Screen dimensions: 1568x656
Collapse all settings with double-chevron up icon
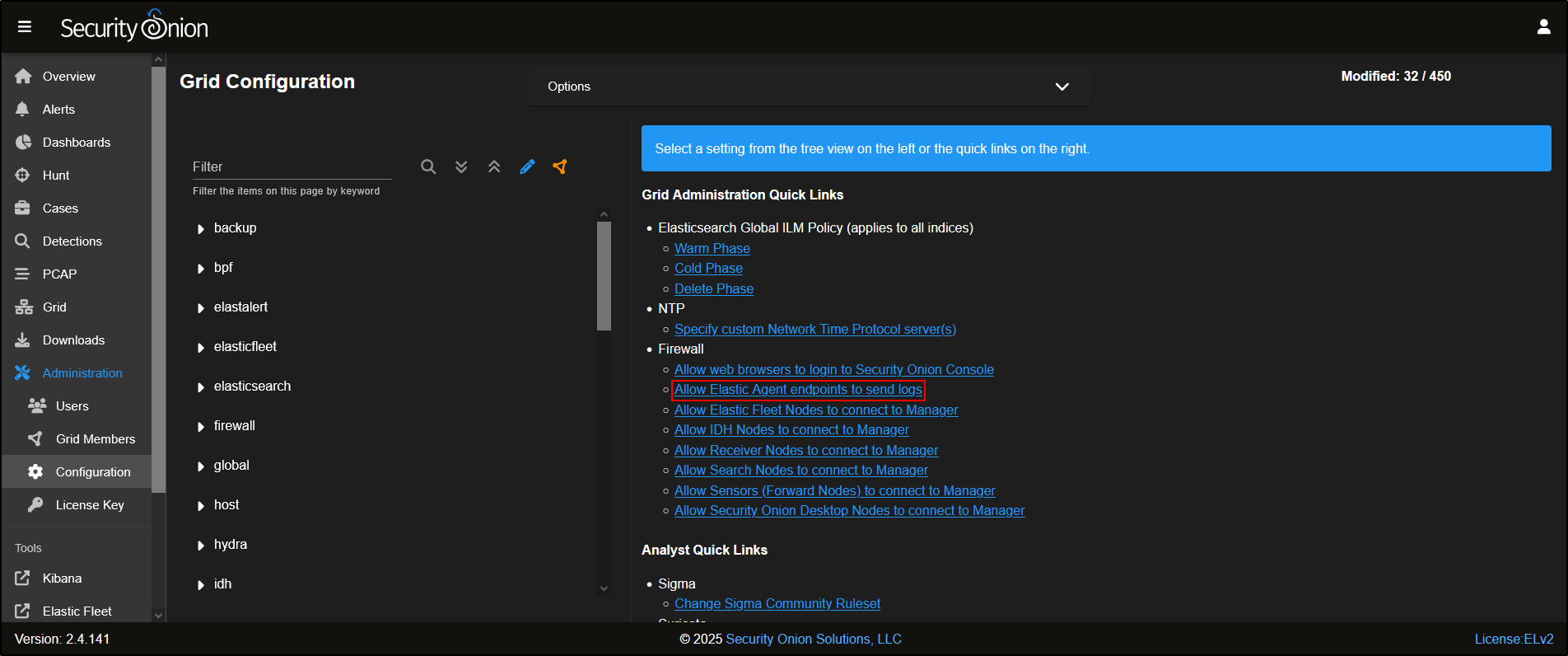pos(494,166)
